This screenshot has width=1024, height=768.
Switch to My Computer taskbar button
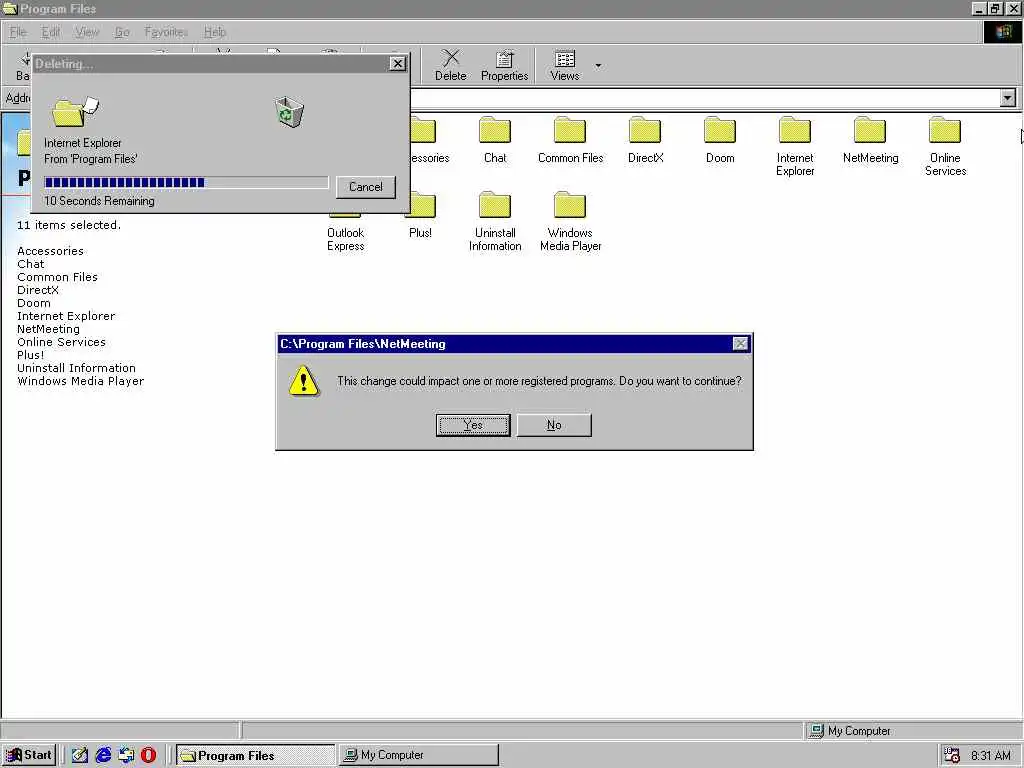[x=419, y=755]
